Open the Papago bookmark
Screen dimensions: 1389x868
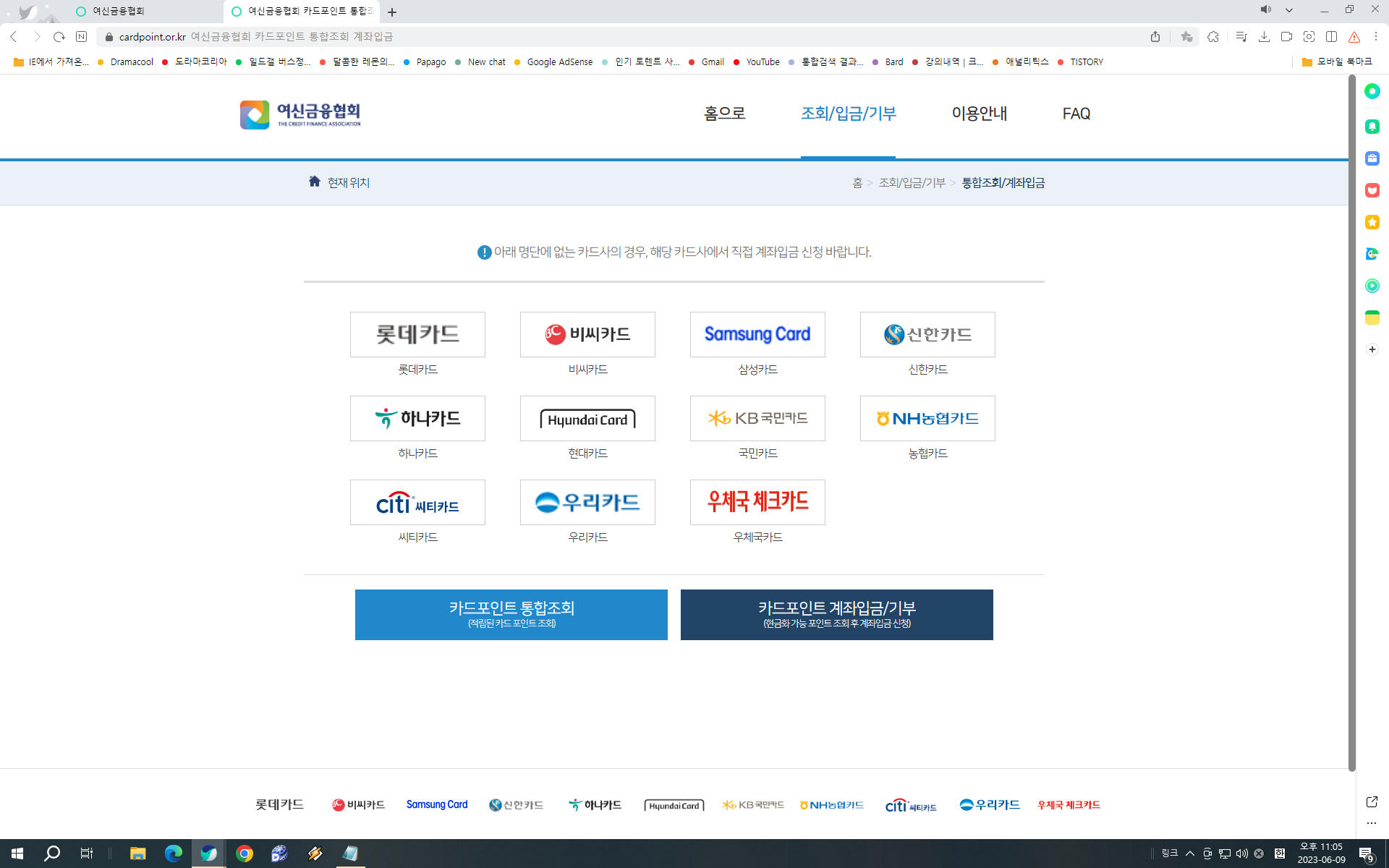[x=425, y=62]
